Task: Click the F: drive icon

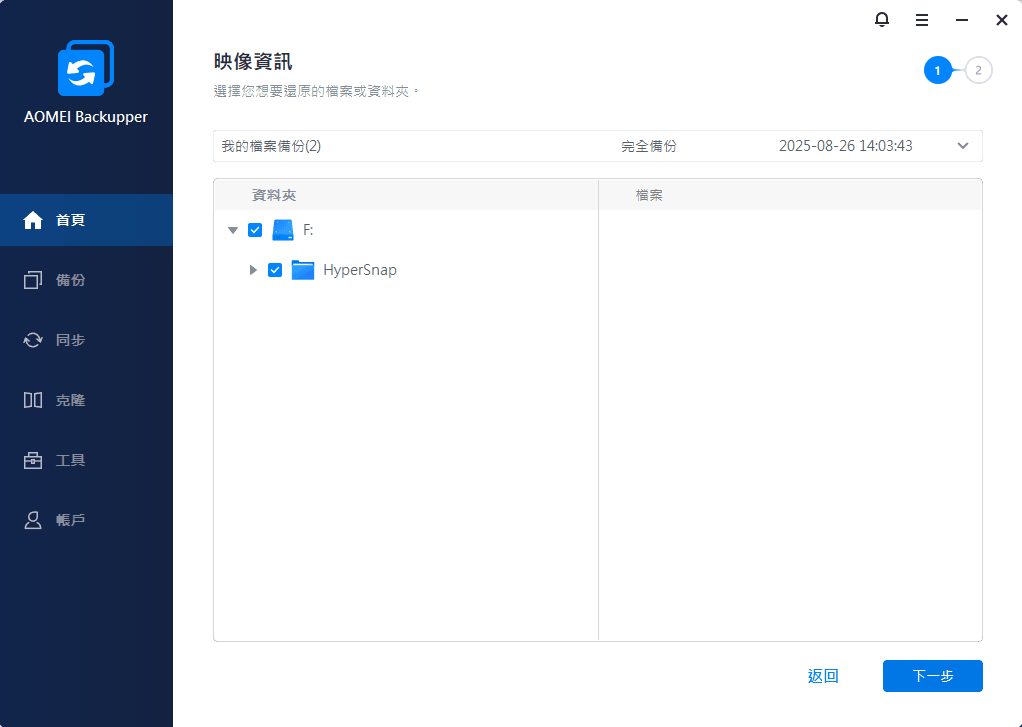Action: pyautogui.click(x=283, y=230)
